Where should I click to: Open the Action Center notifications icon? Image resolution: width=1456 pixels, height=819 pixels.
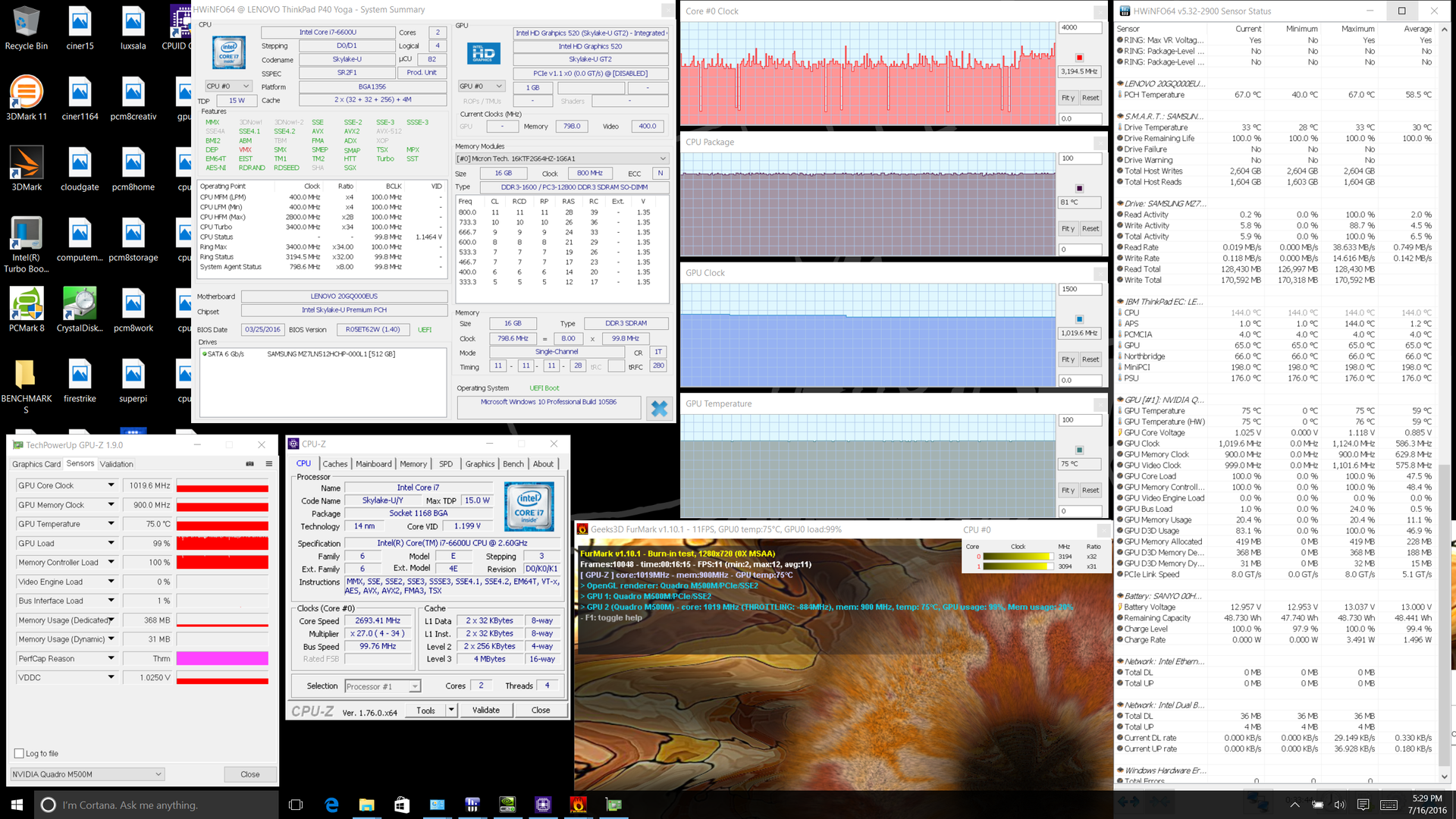pos(1363,805)
